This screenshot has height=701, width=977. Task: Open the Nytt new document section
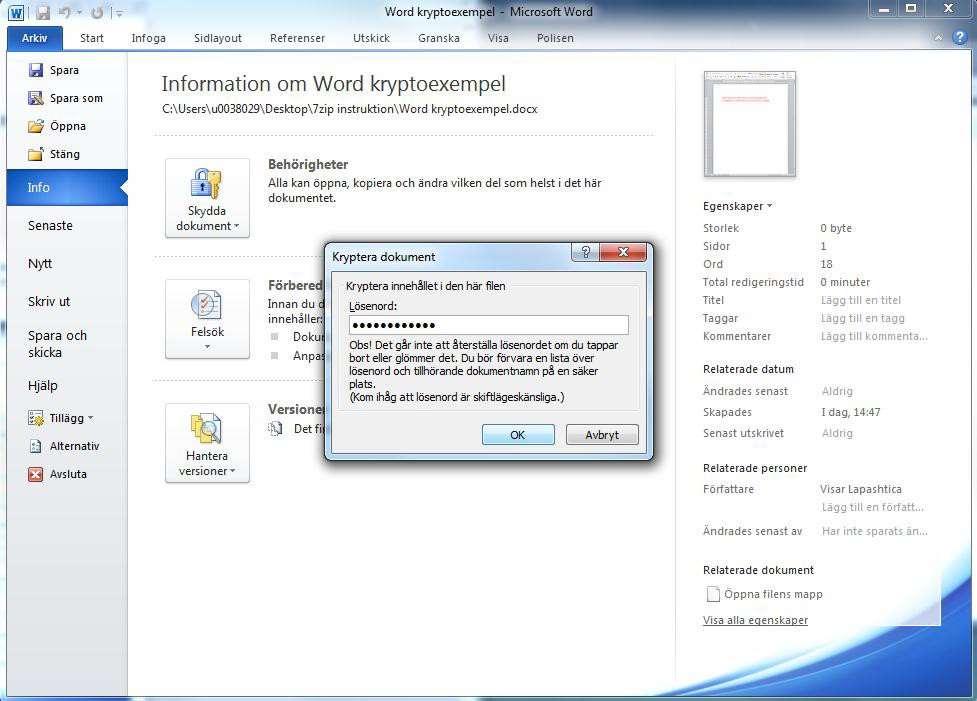[x=40, y=264]
